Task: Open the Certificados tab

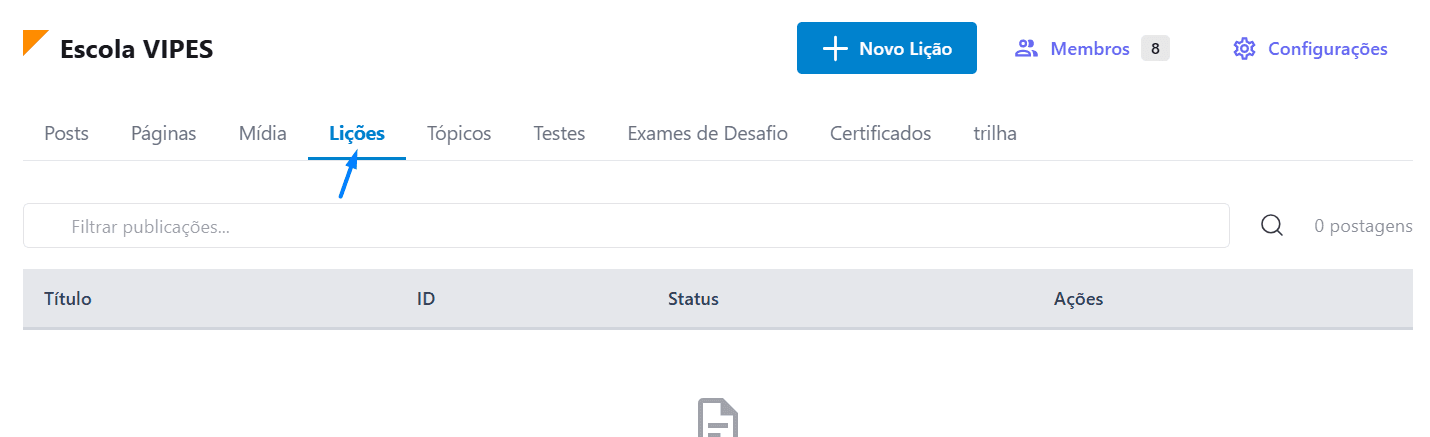Action: coord(880,133)
